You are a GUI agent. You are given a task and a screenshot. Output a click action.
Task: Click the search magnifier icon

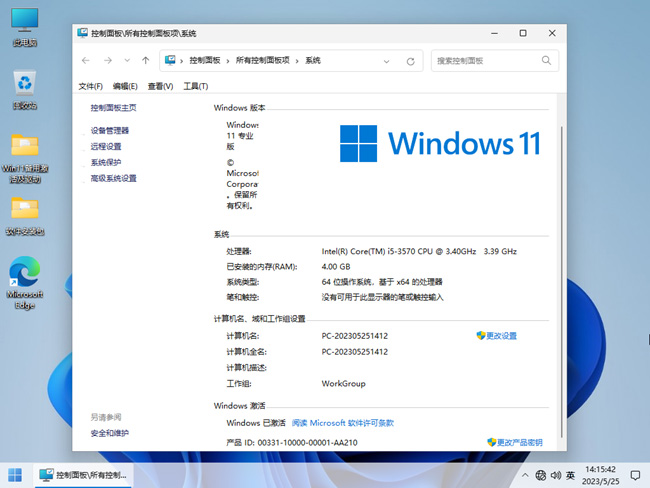546,61
